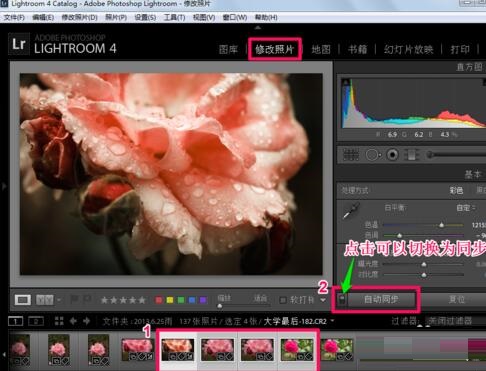Select the spot removal tool icon

373,155
